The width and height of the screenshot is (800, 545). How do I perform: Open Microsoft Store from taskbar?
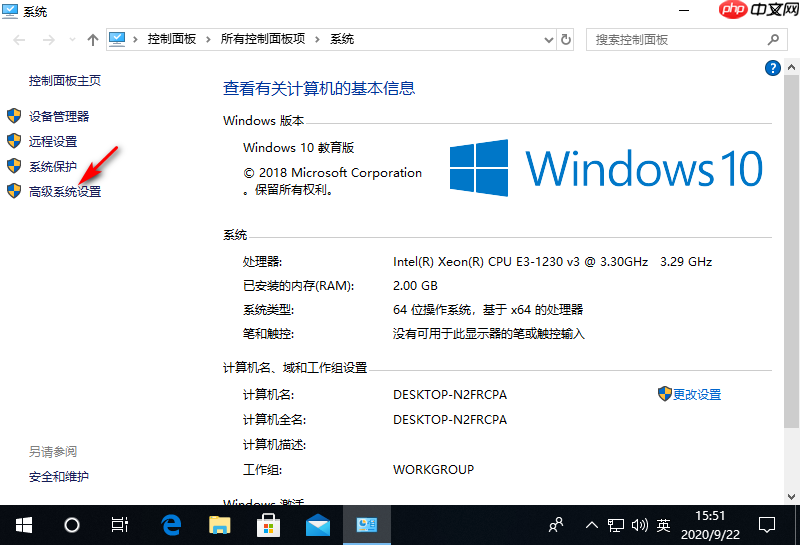click(x=268, y=525)
